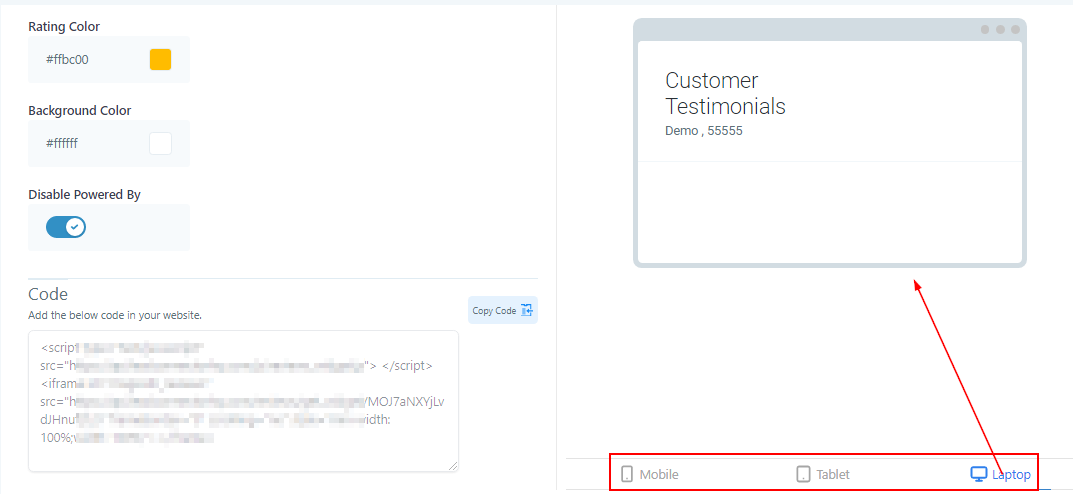Click inside the embed code text area

[x=243, y=400]
